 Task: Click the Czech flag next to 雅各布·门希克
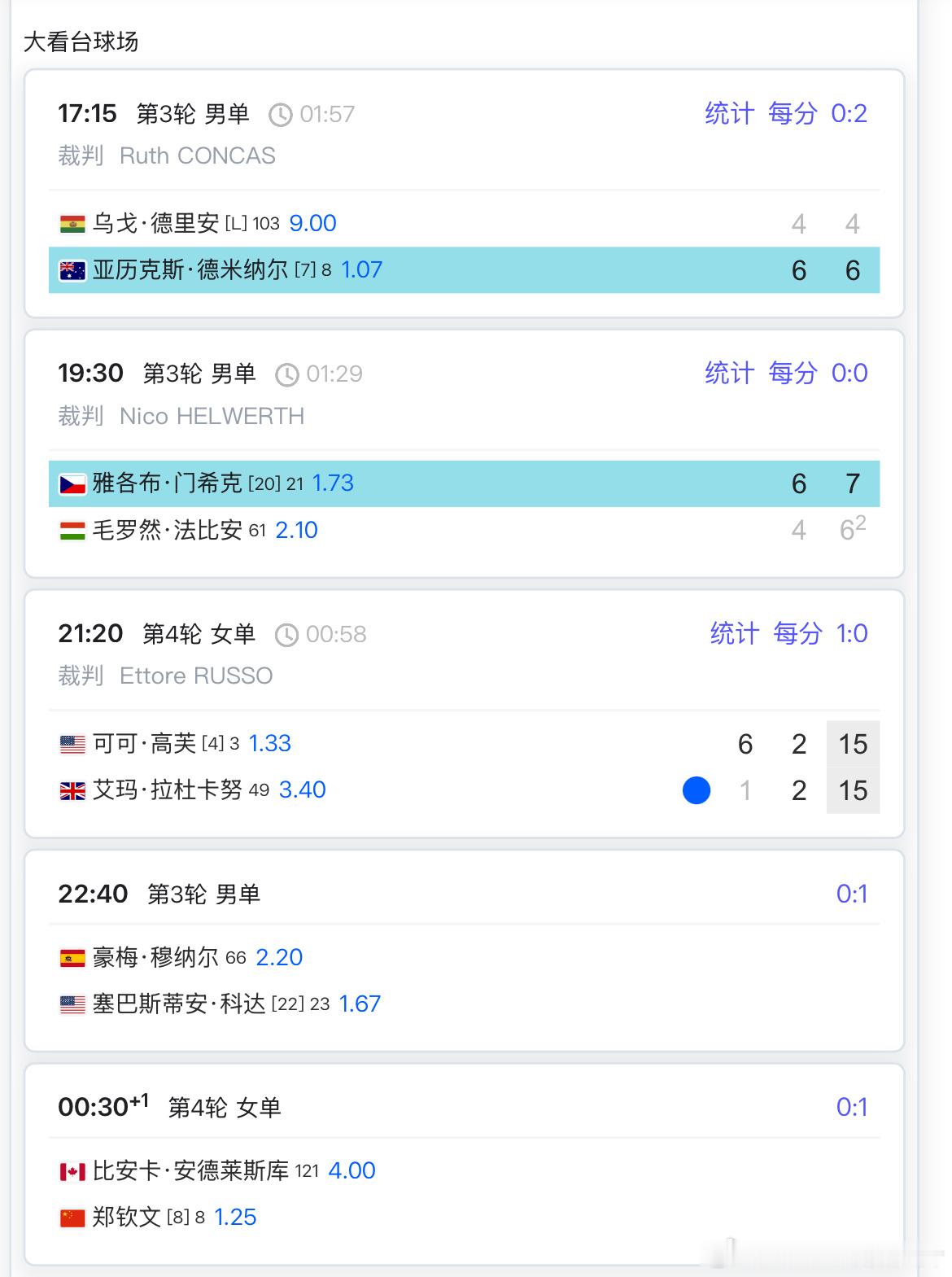pyautogui.click(x=72, y=484)
